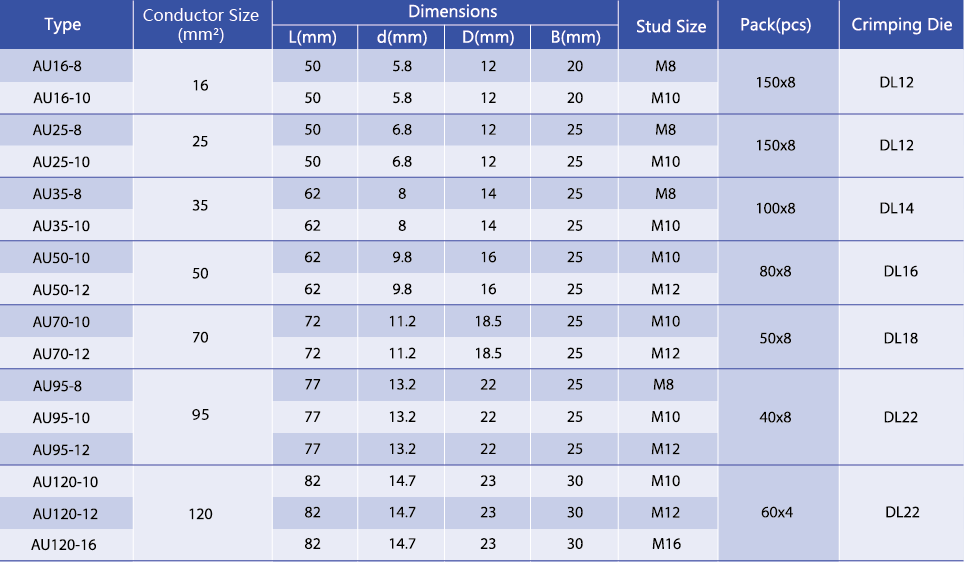This screenshot has height=562, width=964.
Task: Select the AU35-8 type cell
Action: (x=66, y=194)
